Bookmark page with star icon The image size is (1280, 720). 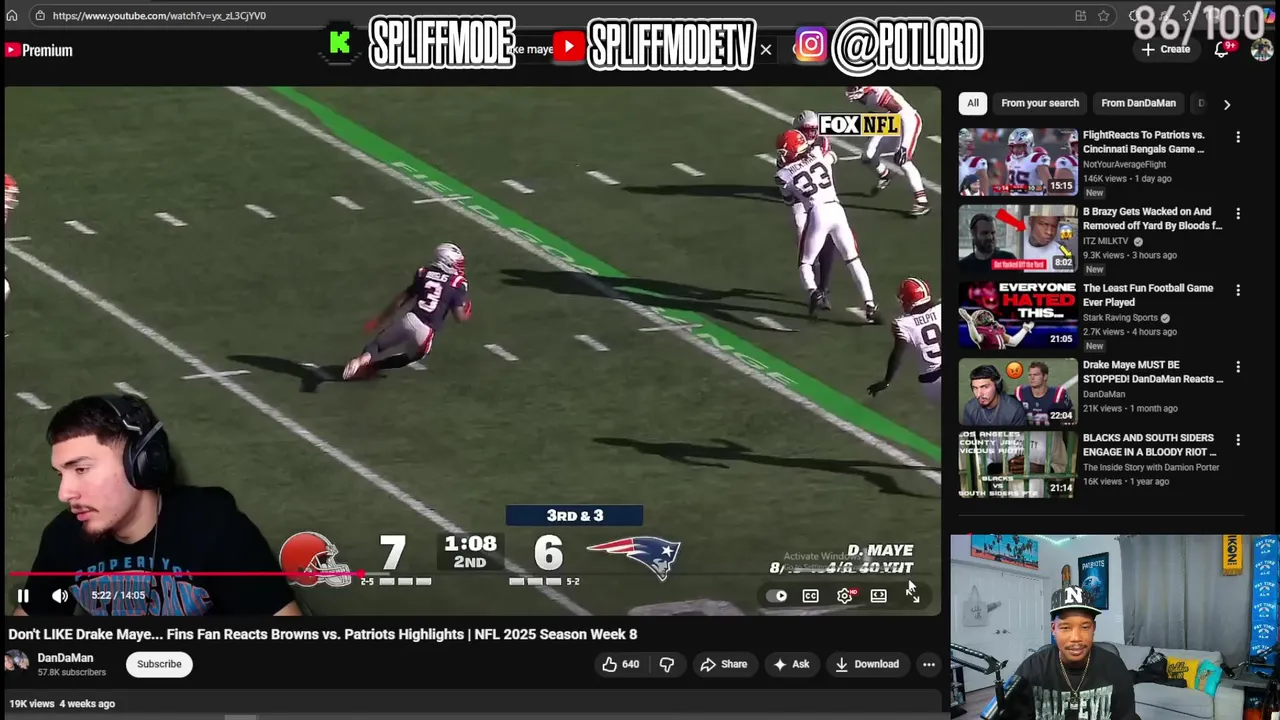[x=1104, y=16]
